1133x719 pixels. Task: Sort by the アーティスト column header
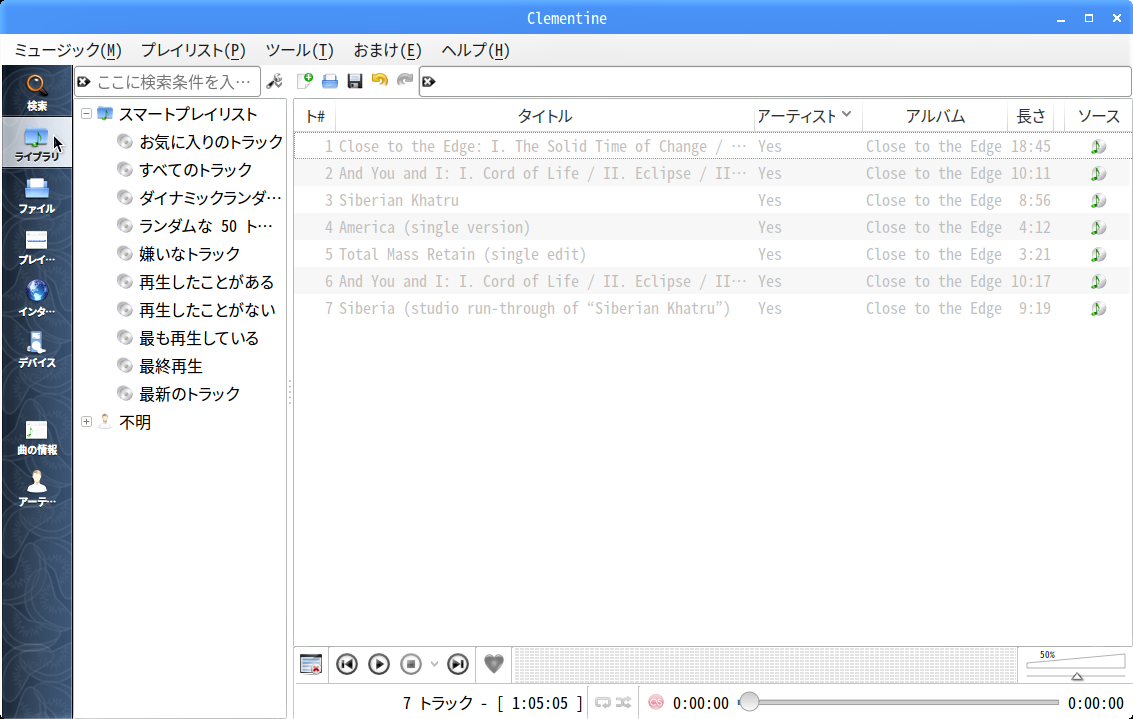pyautogui.click(x=808, y=116)
